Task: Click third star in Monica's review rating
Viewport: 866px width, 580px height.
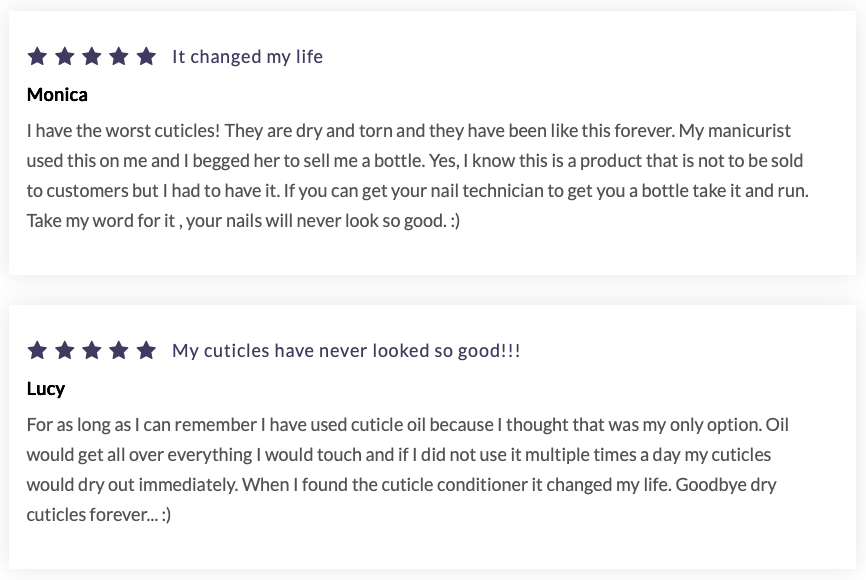Action: coord(91,56)
